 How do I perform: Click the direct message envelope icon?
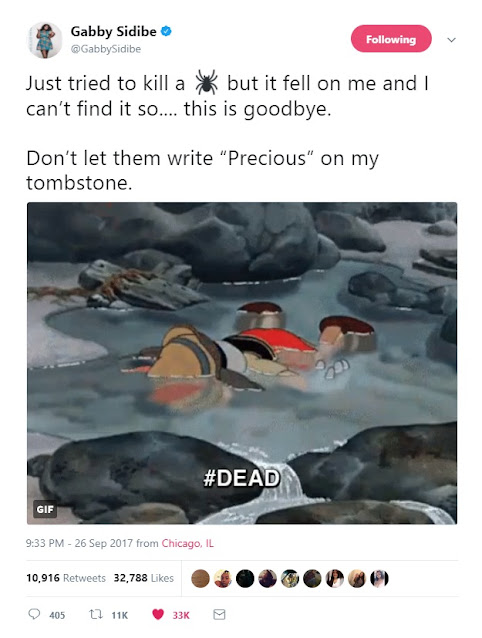(x=219, y=614)
